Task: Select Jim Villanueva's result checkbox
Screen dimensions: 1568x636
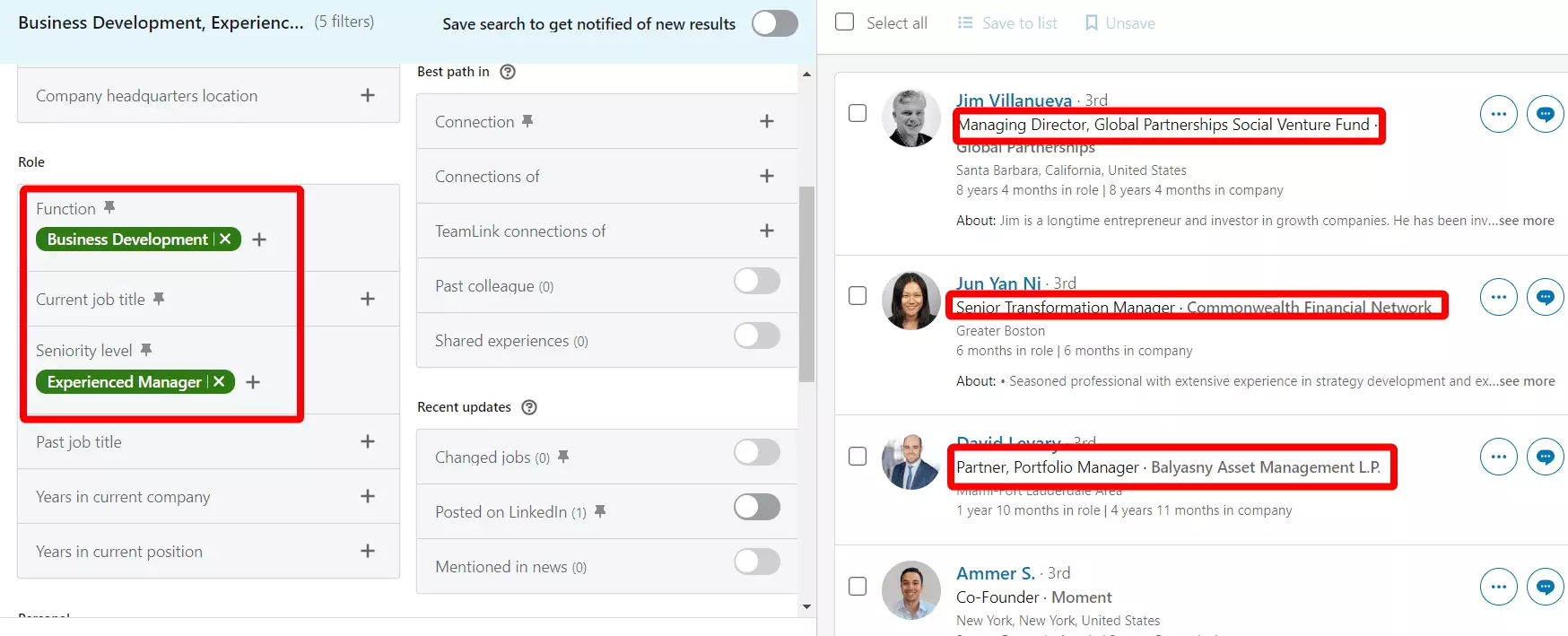Action: [858, 113]
